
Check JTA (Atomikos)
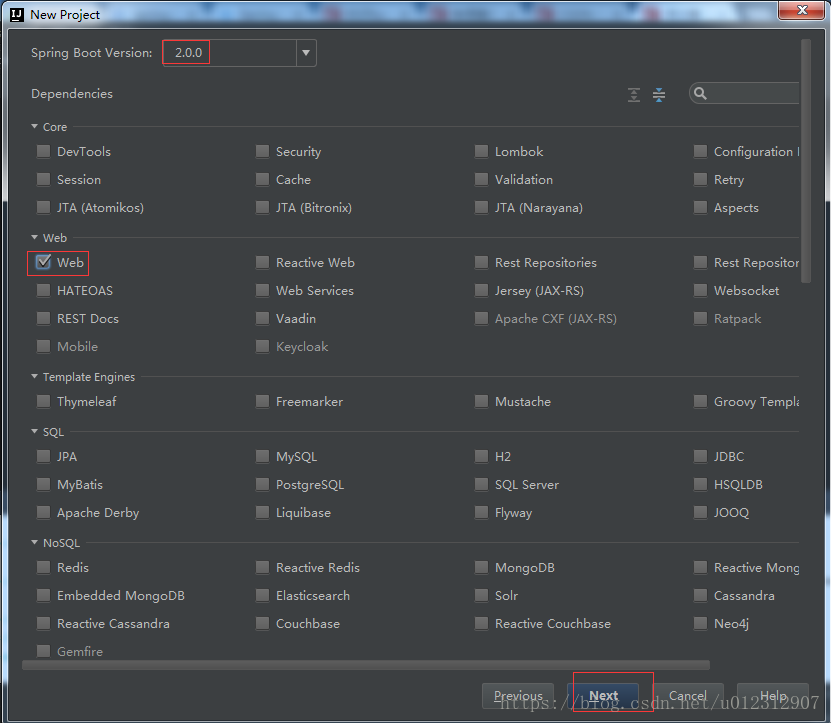tap(43, 207)
